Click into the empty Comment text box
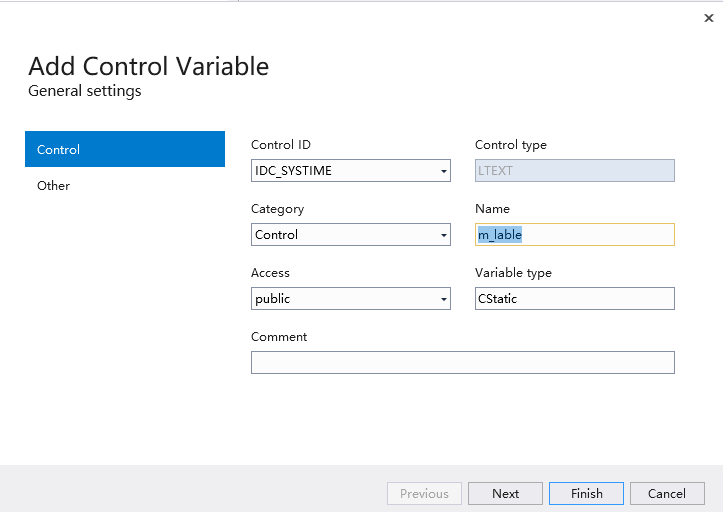 (x=462, y=363)
